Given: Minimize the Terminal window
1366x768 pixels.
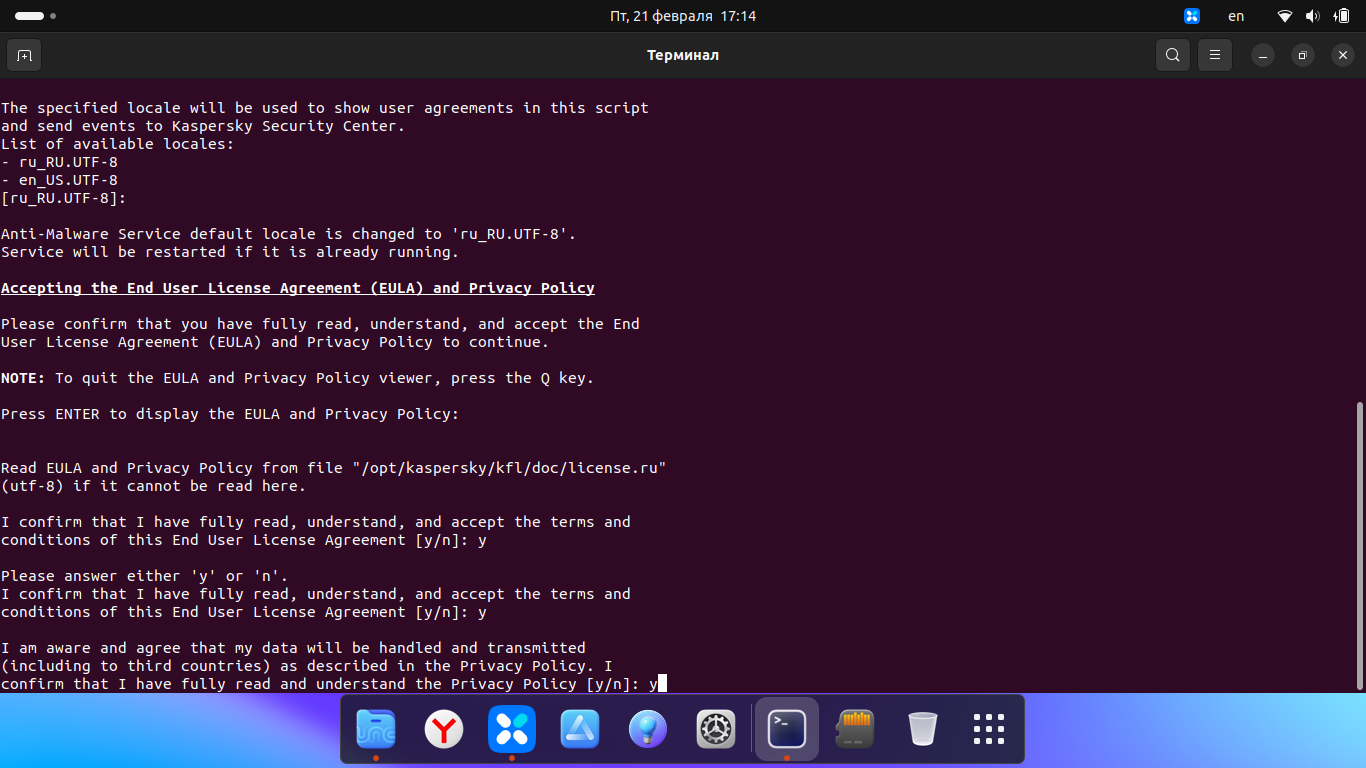Looking at the screenshot, I should click(1263, 55).
